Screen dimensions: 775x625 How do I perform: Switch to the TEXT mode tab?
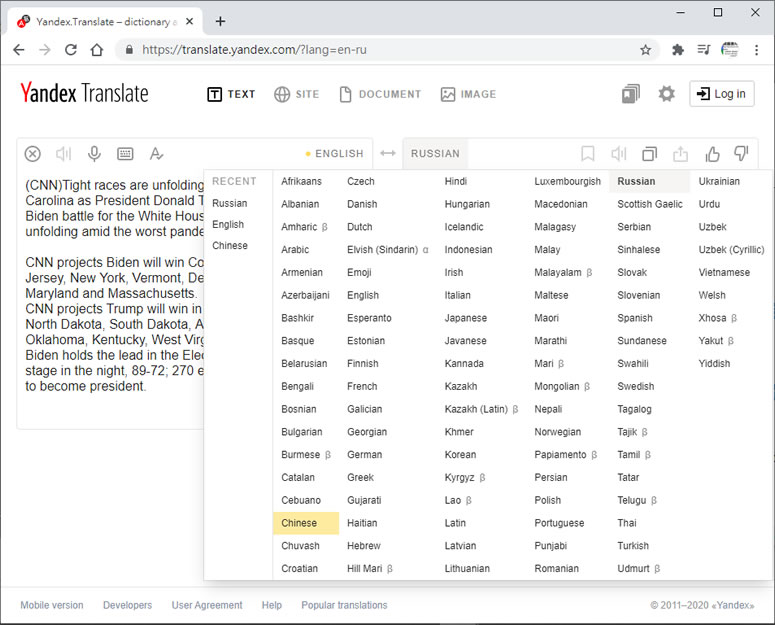pos(231,94)
